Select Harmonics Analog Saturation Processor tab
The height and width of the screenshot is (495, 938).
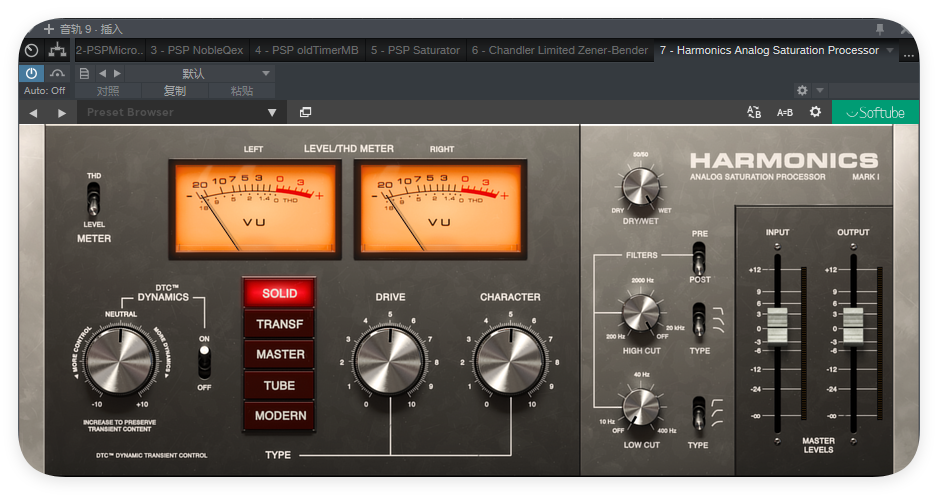(x=769, y=50)
